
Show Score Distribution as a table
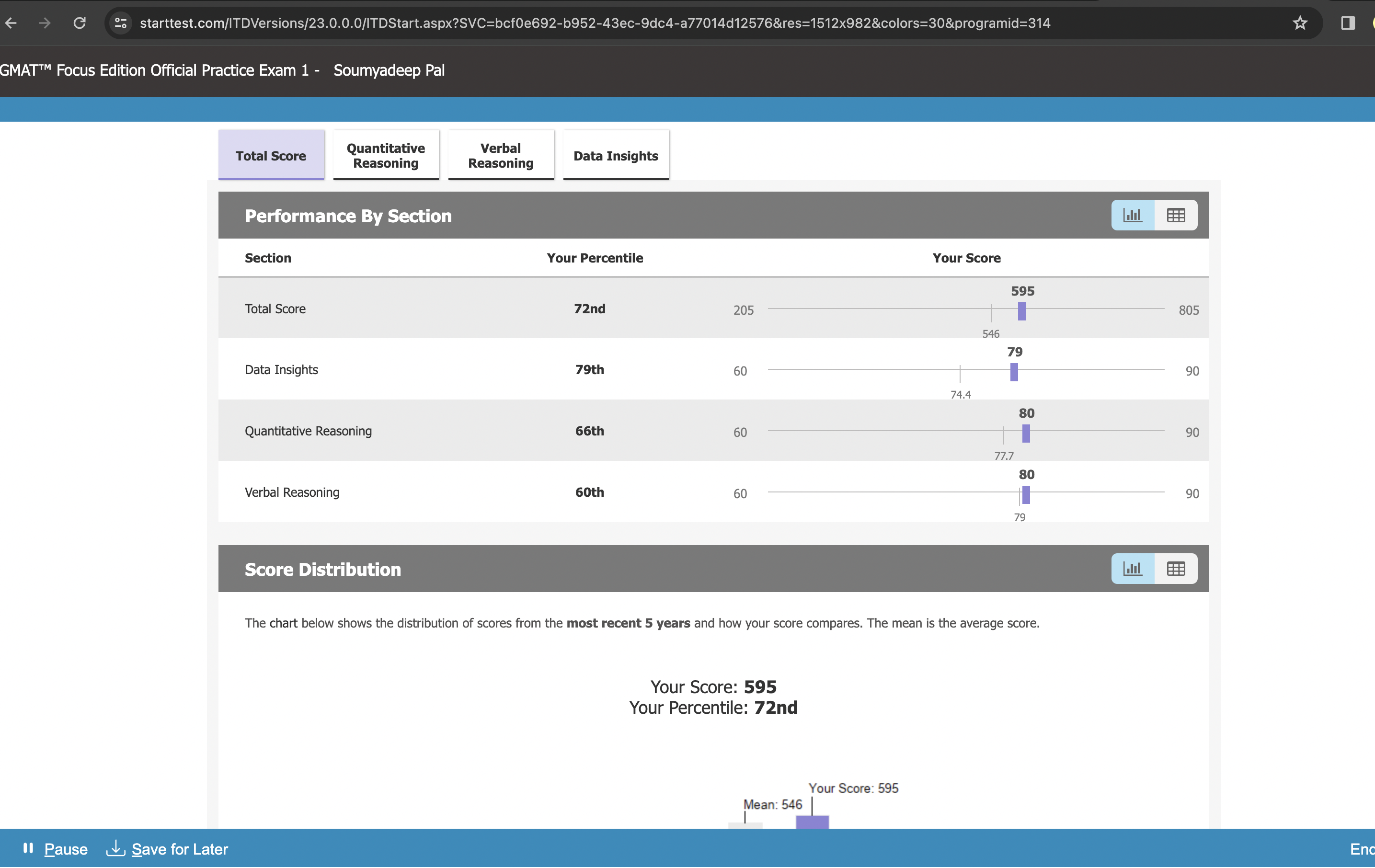click(1176, 568)
